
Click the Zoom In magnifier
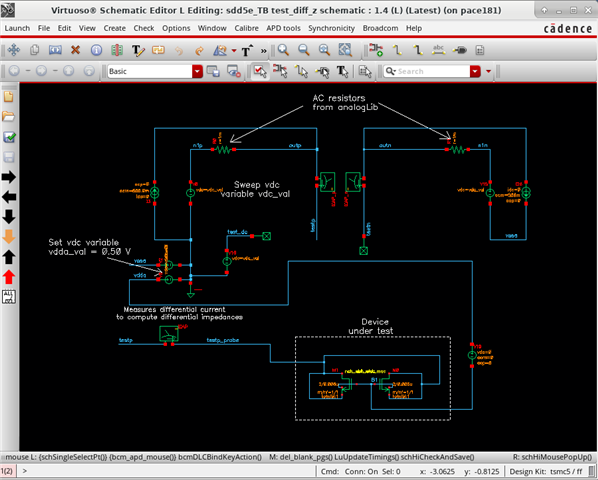283,50
